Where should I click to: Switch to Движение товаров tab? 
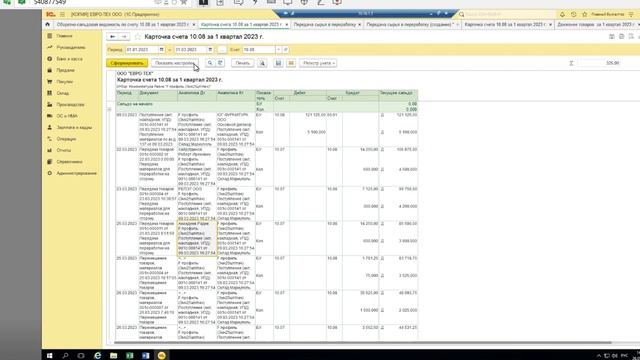[596, 24]
